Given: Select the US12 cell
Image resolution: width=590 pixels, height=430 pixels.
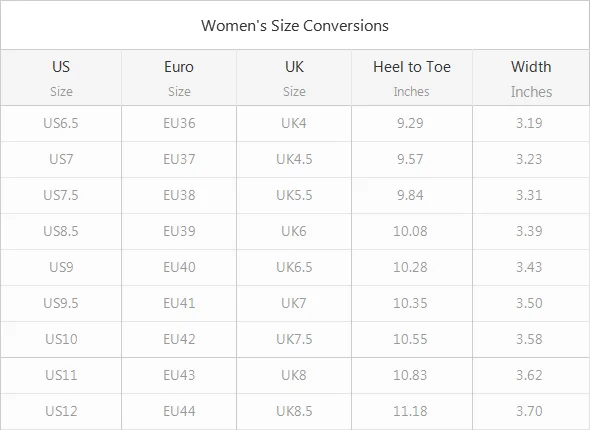Looking at the screenshot, I should (61, 411).
